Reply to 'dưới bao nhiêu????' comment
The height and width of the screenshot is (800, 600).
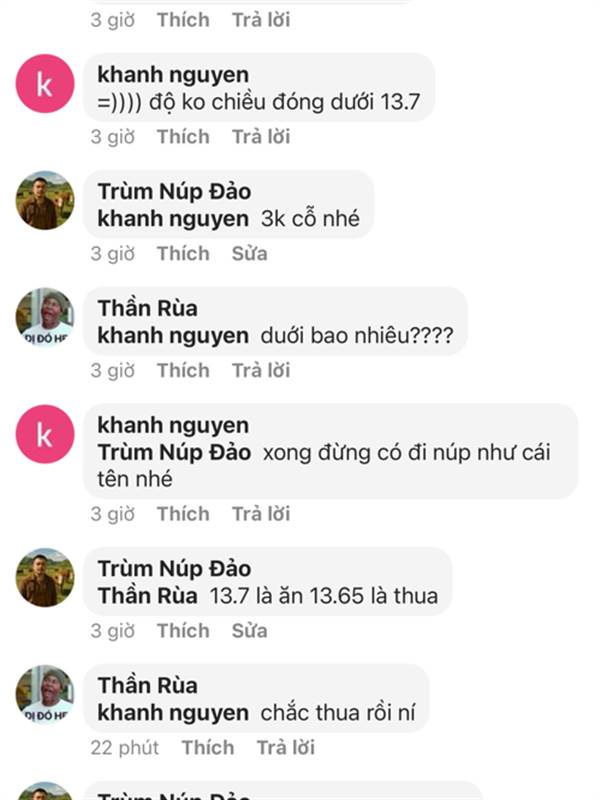261,371
